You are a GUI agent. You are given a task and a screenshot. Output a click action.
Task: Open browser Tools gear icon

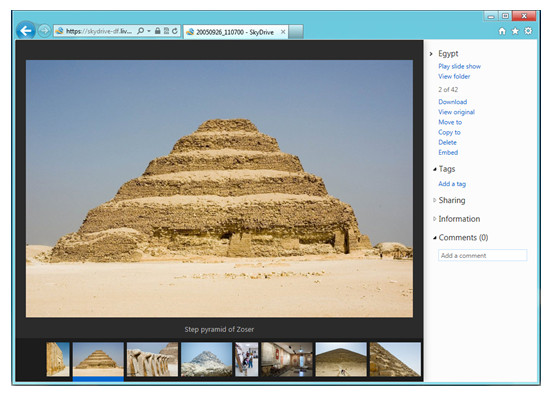tap(528, 31)
